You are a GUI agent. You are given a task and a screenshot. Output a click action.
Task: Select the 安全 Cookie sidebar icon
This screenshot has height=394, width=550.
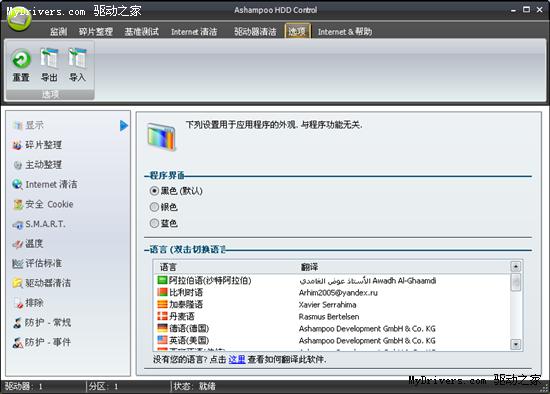pos(18,204)
